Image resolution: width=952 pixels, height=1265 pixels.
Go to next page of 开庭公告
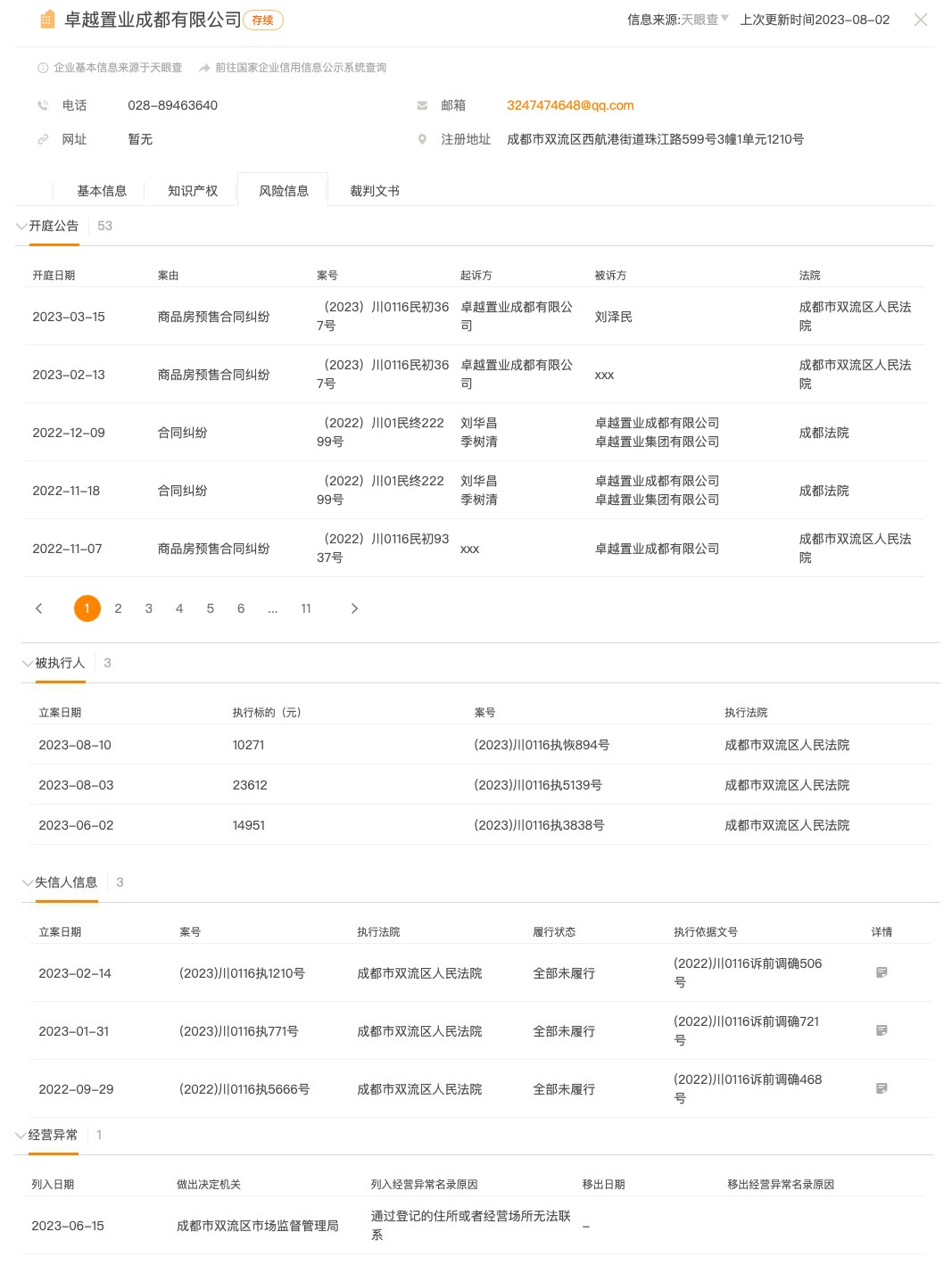(354, 608)
